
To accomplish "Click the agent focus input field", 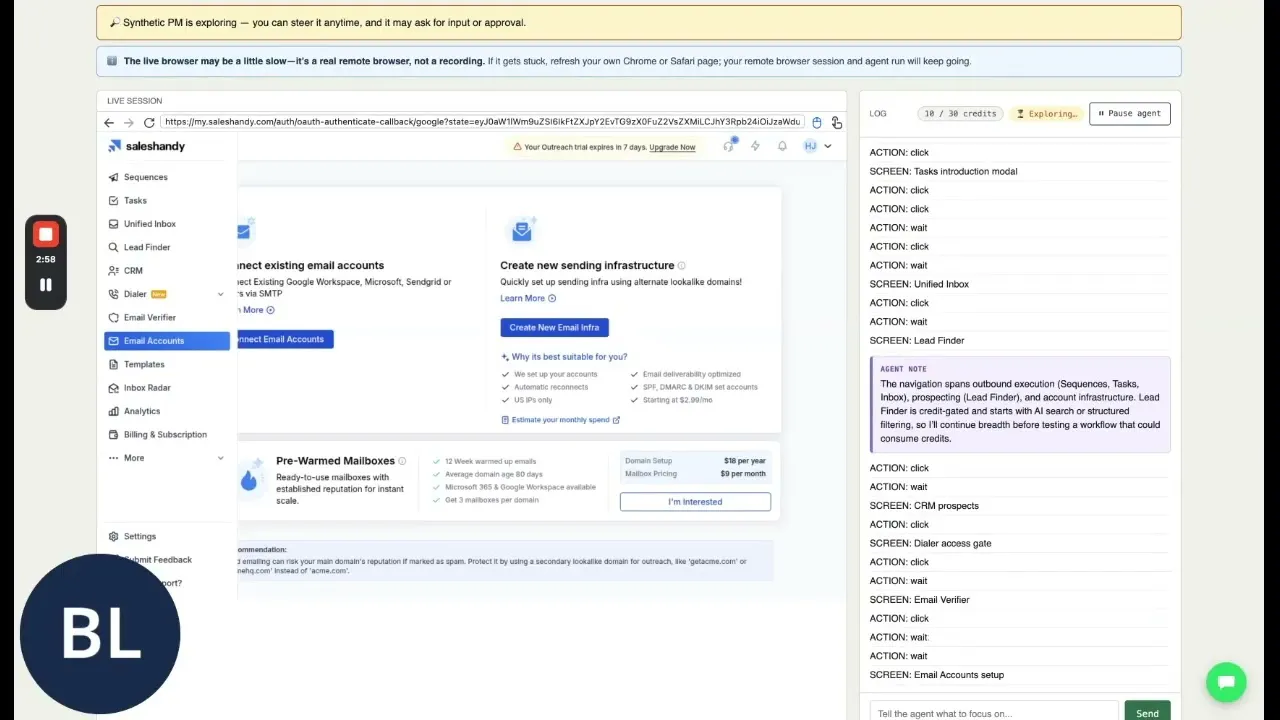I will [993, 713].
